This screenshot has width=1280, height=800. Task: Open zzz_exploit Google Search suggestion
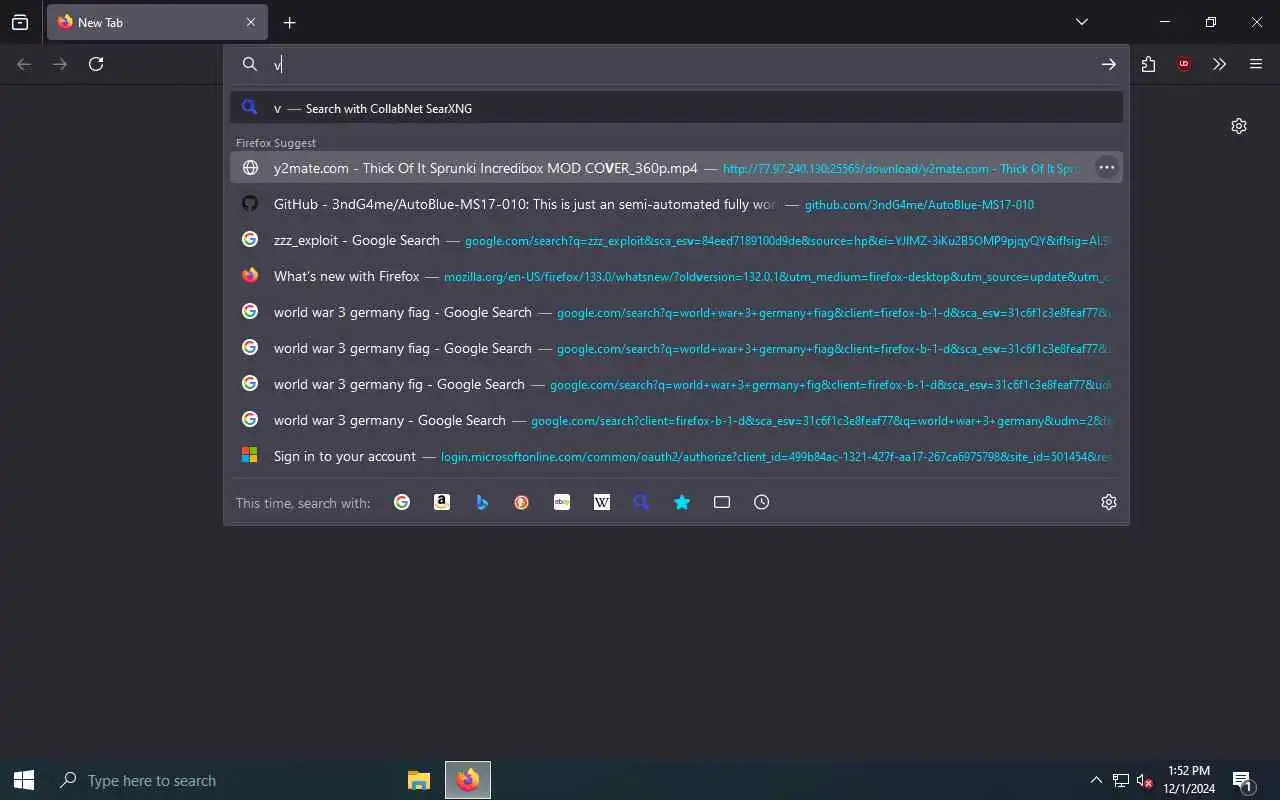[x=676, y=240]
